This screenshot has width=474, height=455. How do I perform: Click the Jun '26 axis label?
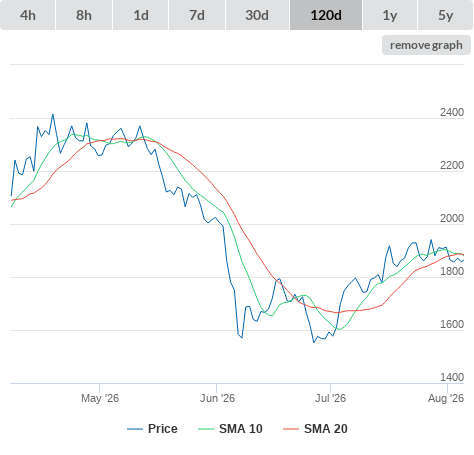[x=217, y=398]
